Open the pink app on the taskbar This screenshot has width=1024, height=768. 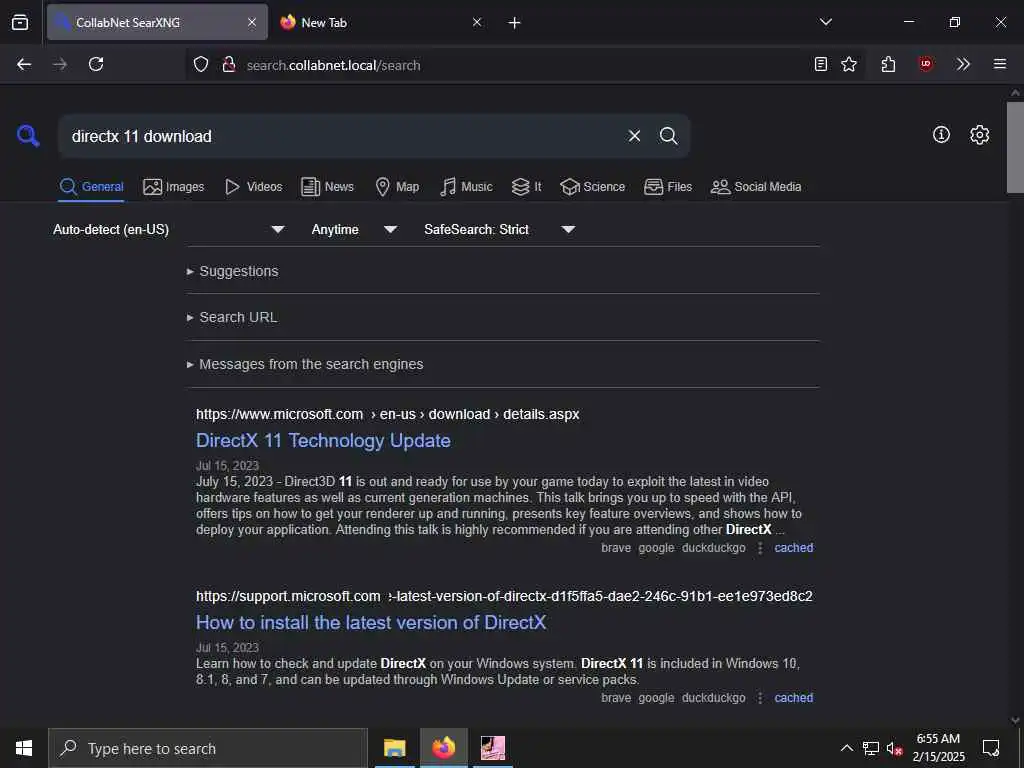tap(493, 748)
